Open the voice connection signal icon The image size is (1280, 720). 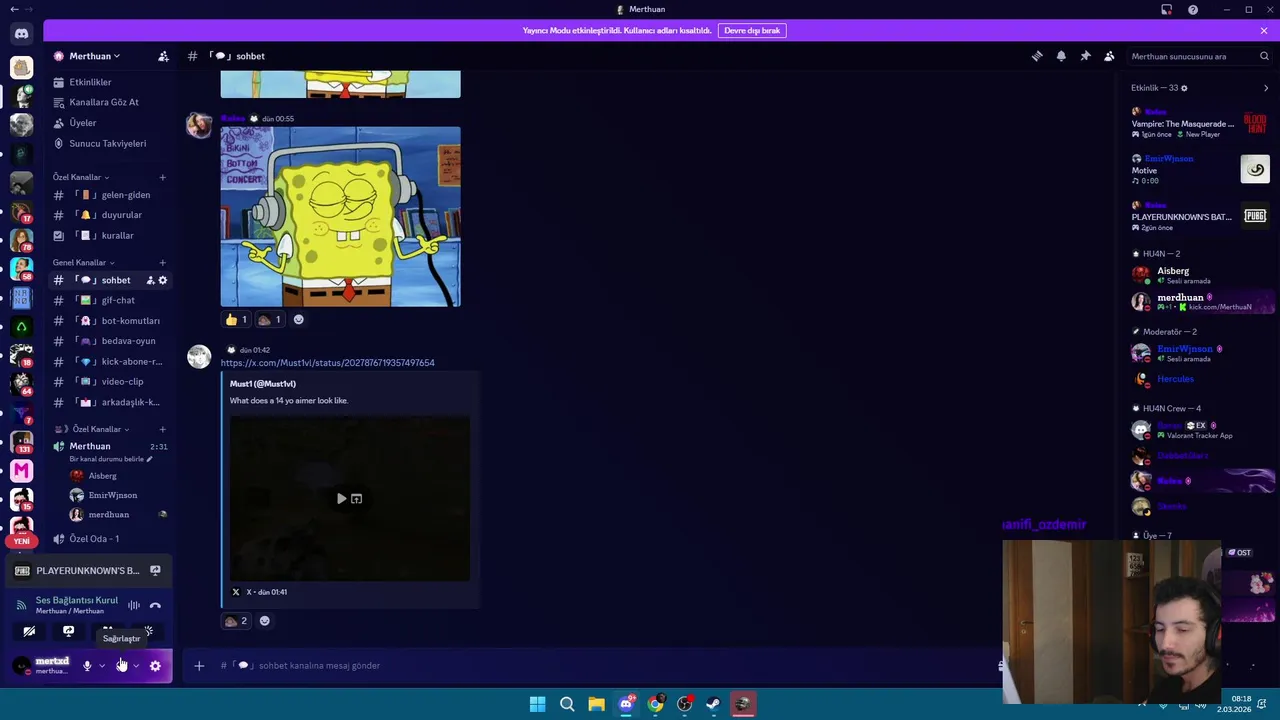tap(21, 605)
